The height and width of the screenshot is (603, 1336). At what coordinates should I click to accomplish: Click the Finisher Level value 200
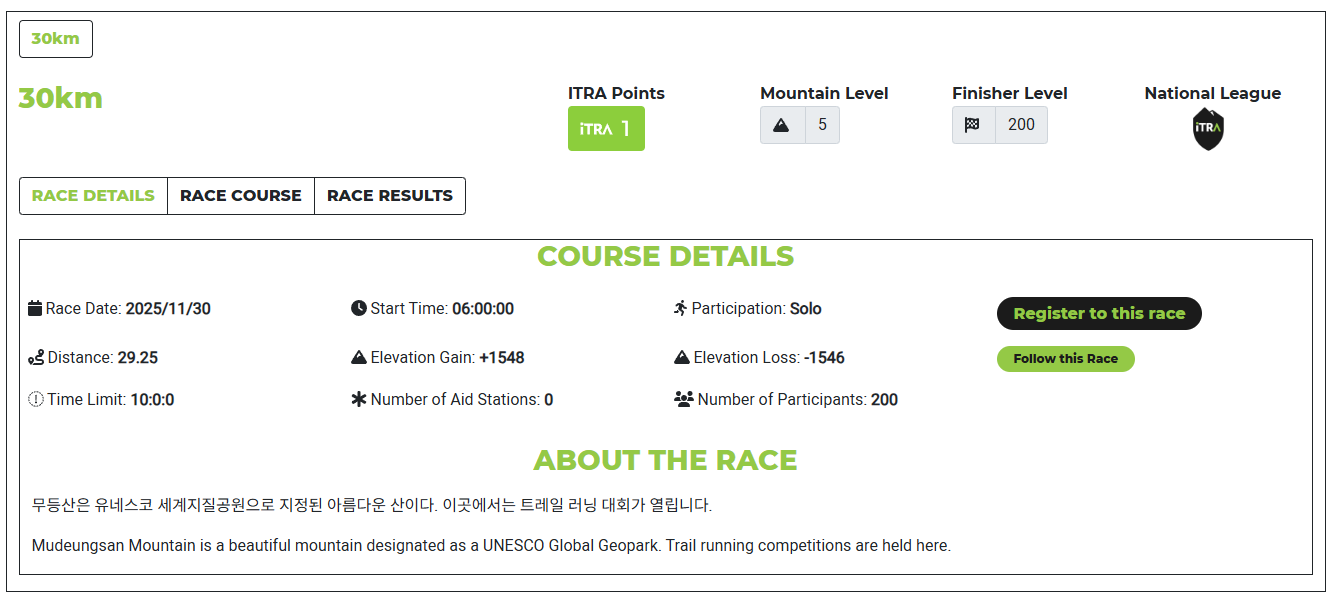[1021, 125]
